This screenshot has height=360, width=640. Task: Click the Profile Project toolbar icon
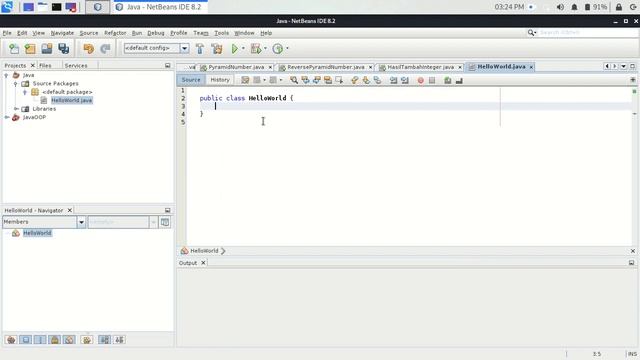click(278, 49)
